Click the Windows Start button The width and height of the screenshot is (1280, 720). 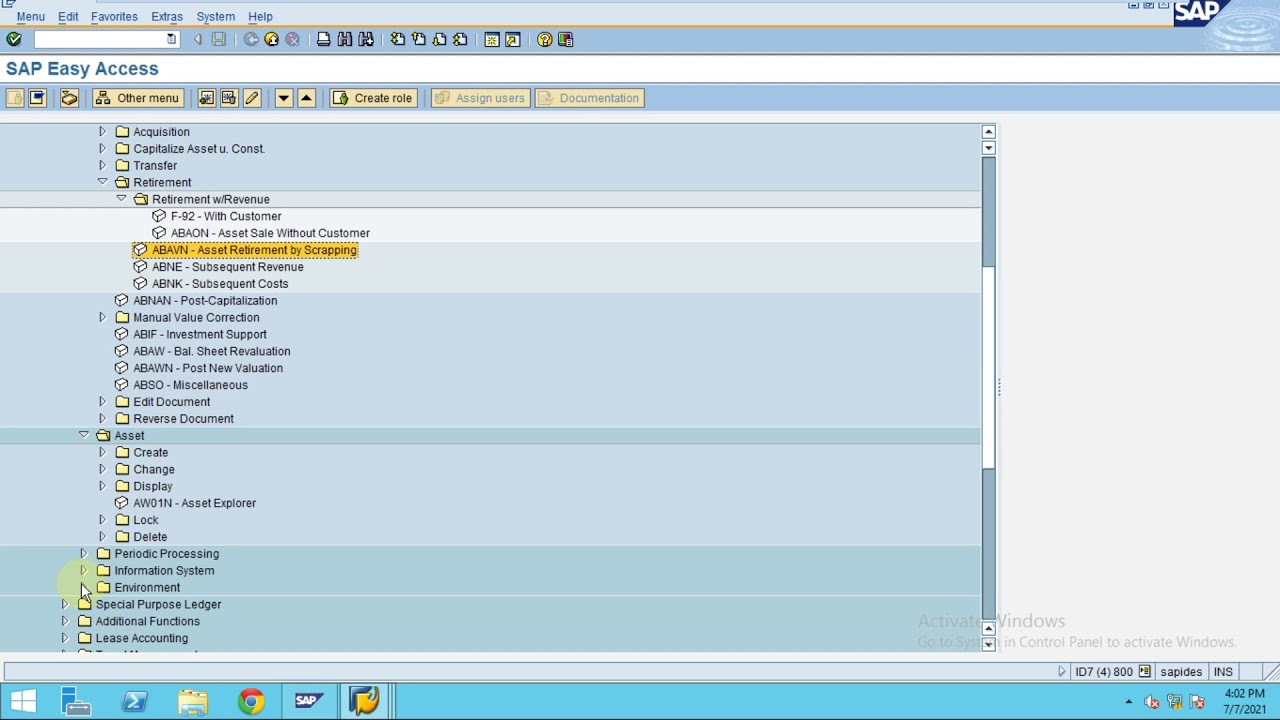pyautogui.click(x=23, y=701)
